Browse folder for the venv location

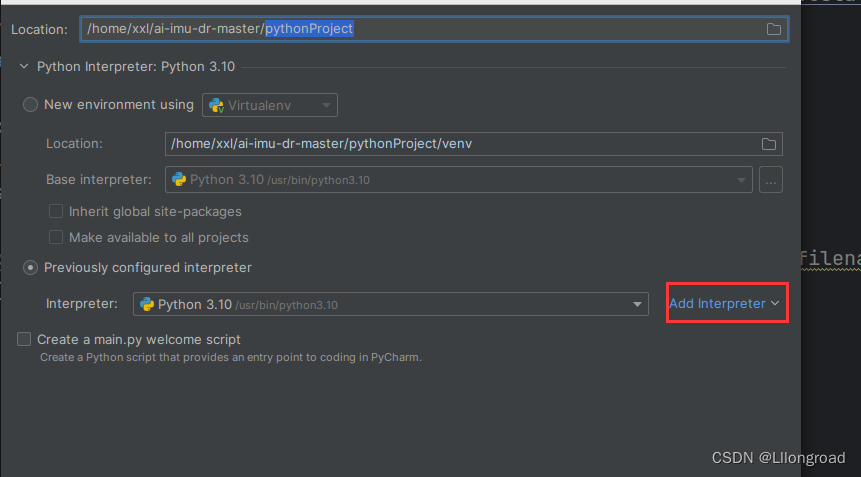point(768,144)
